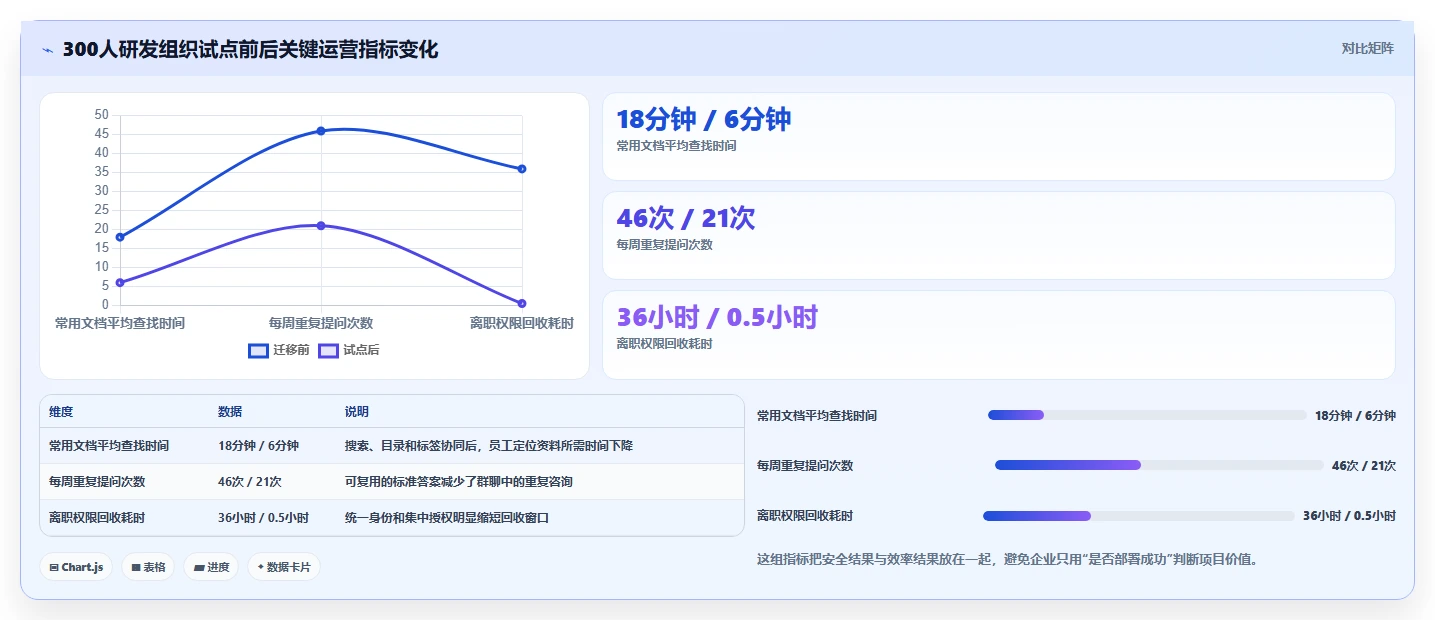The height and width of the screenshot is (620, 1435).
Task: Click the 试点后 data point at 21
Action: click(x=321, y=226)
